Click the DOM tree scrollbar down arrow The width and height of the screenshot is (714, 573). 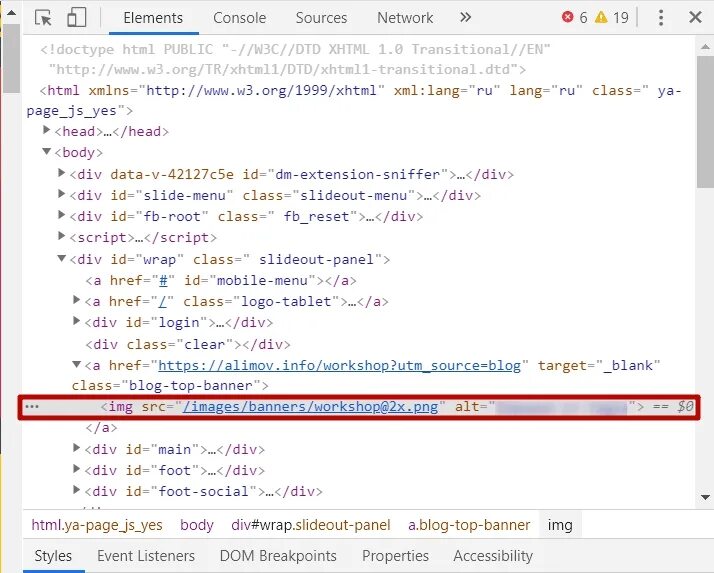pyautogui.click(x=705, y=497)
